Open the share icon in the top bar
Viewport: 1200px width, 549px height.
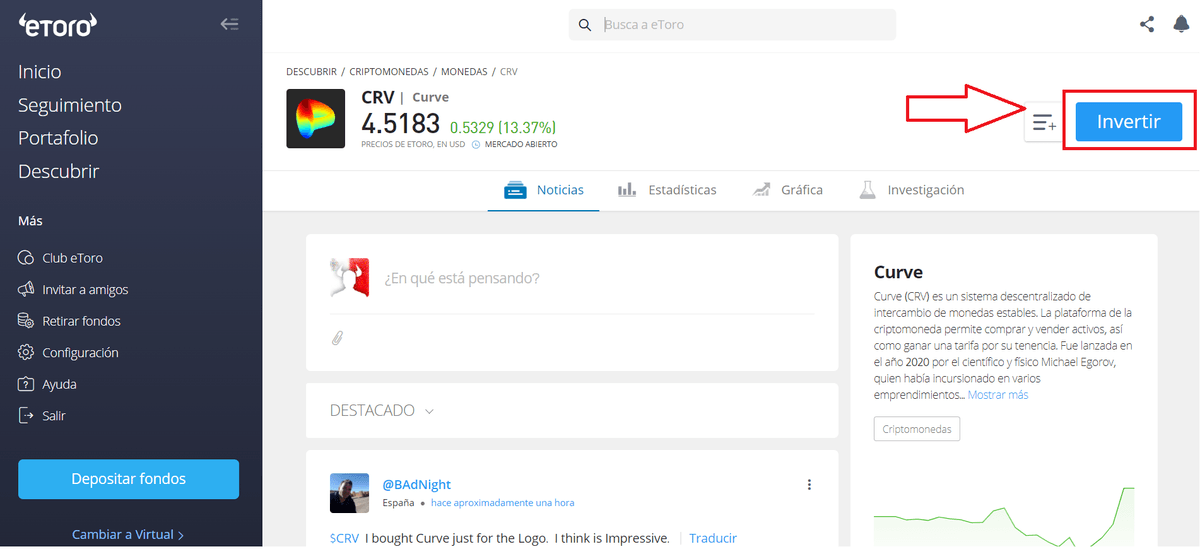coord(1147,24)
